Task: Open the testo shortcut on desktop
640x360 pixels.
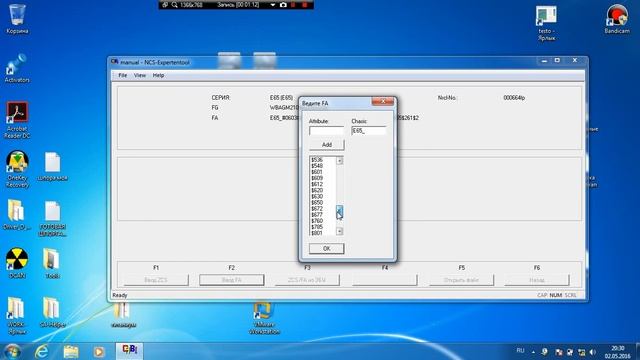Action: [546, 23]
